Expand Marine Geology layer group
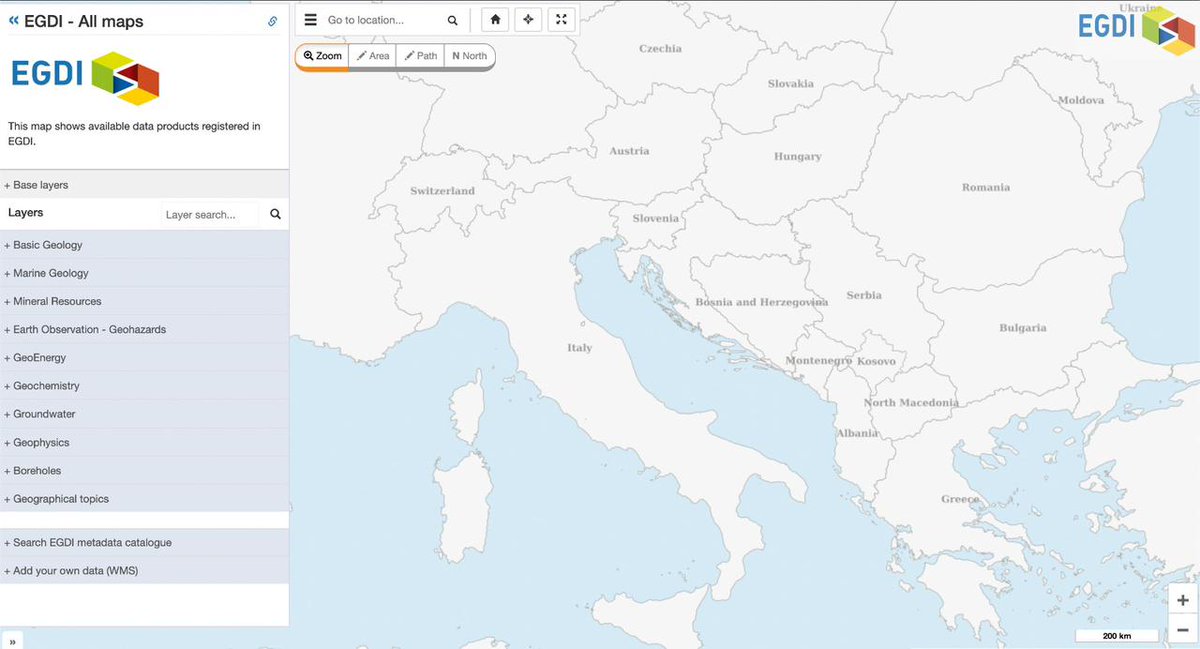Screen dimensions: 1200x649 (x=144, y=273)
